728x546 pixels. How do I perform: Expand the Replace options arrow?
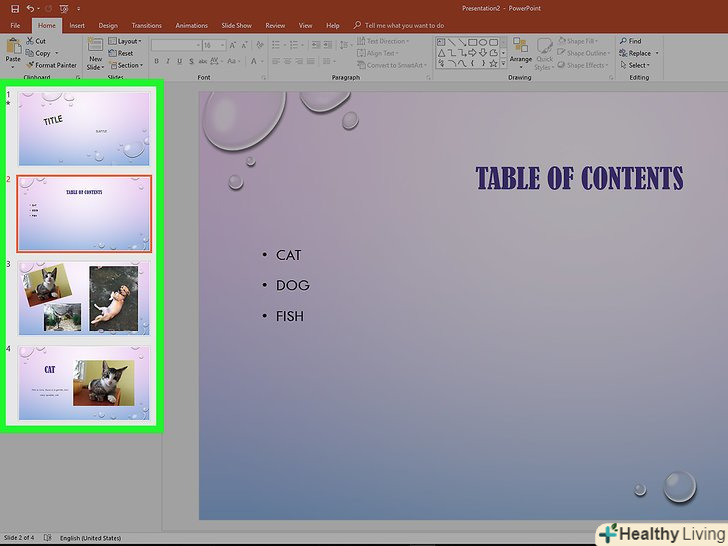click(x=657, y=53)
